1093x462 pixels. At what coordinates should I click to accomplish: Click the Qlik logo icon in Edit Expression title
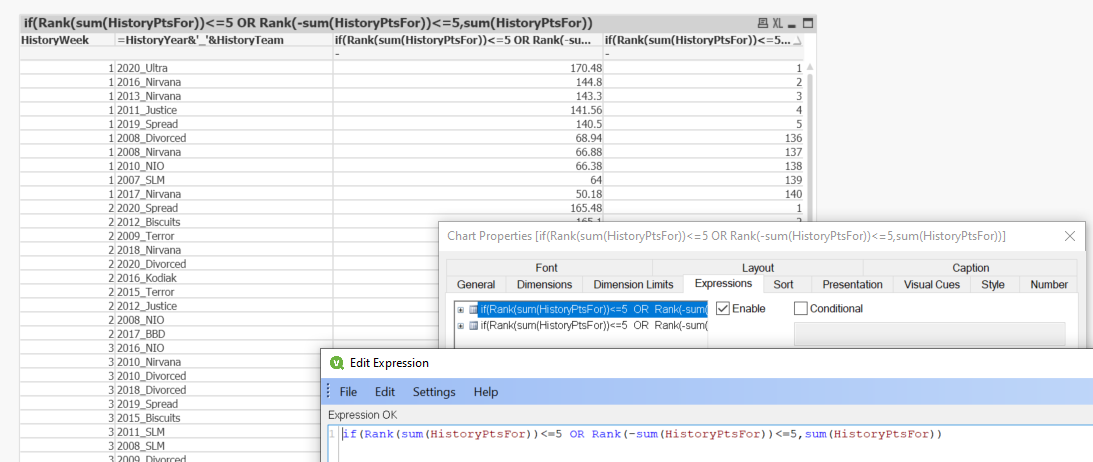[337, 363]
